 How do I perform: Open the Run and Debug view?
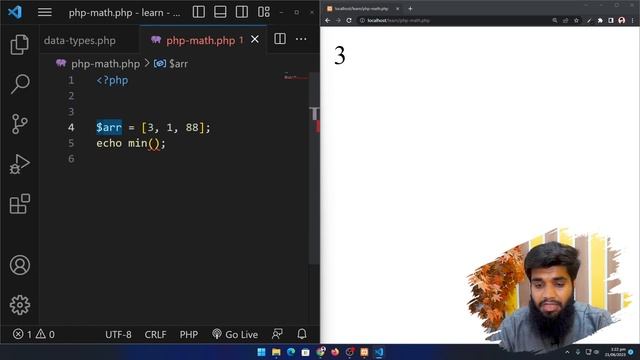click(x=19, y=164)
